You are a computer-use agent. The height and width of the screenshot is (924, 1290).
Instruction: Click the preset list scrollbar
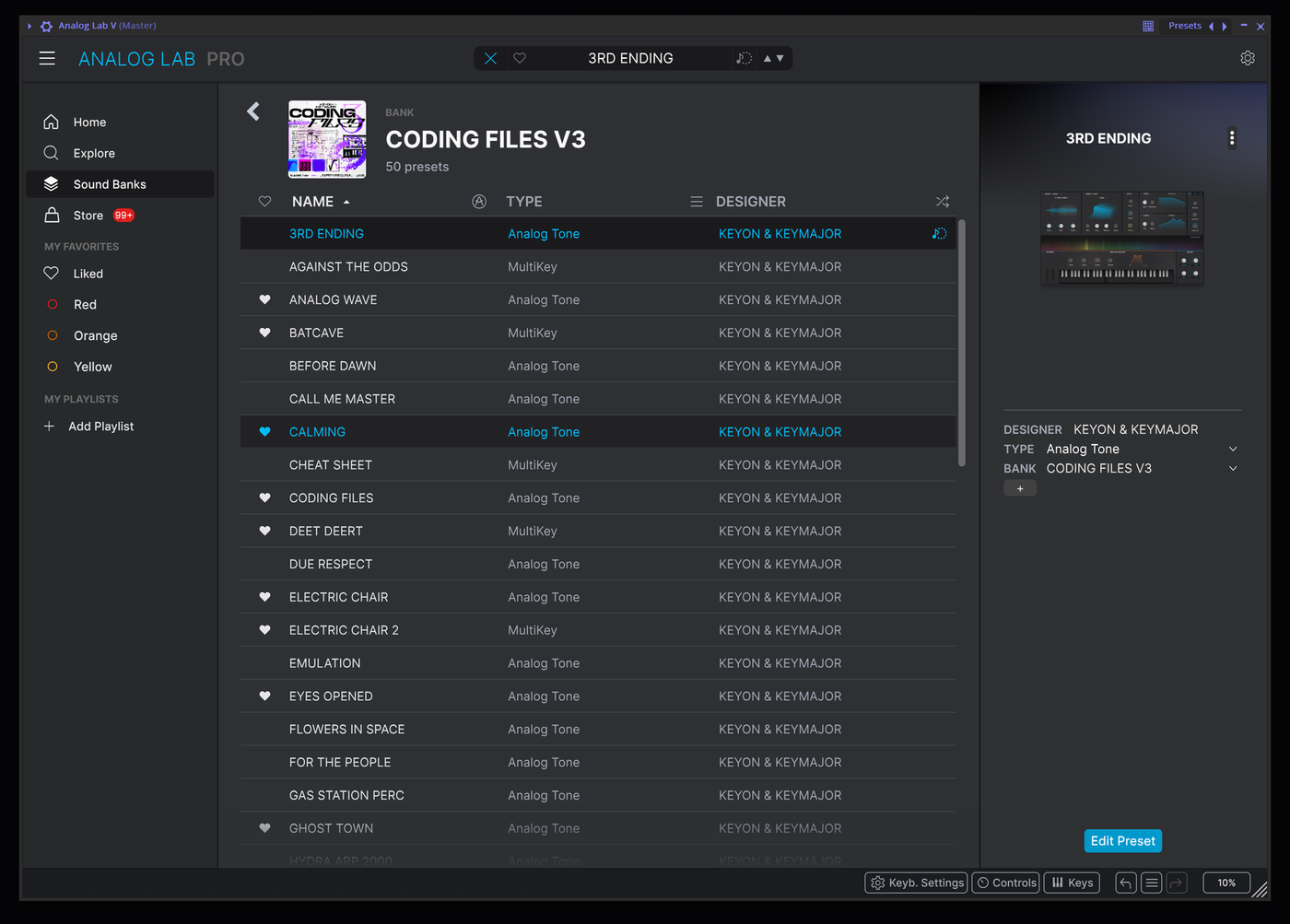tap(962, 343)
